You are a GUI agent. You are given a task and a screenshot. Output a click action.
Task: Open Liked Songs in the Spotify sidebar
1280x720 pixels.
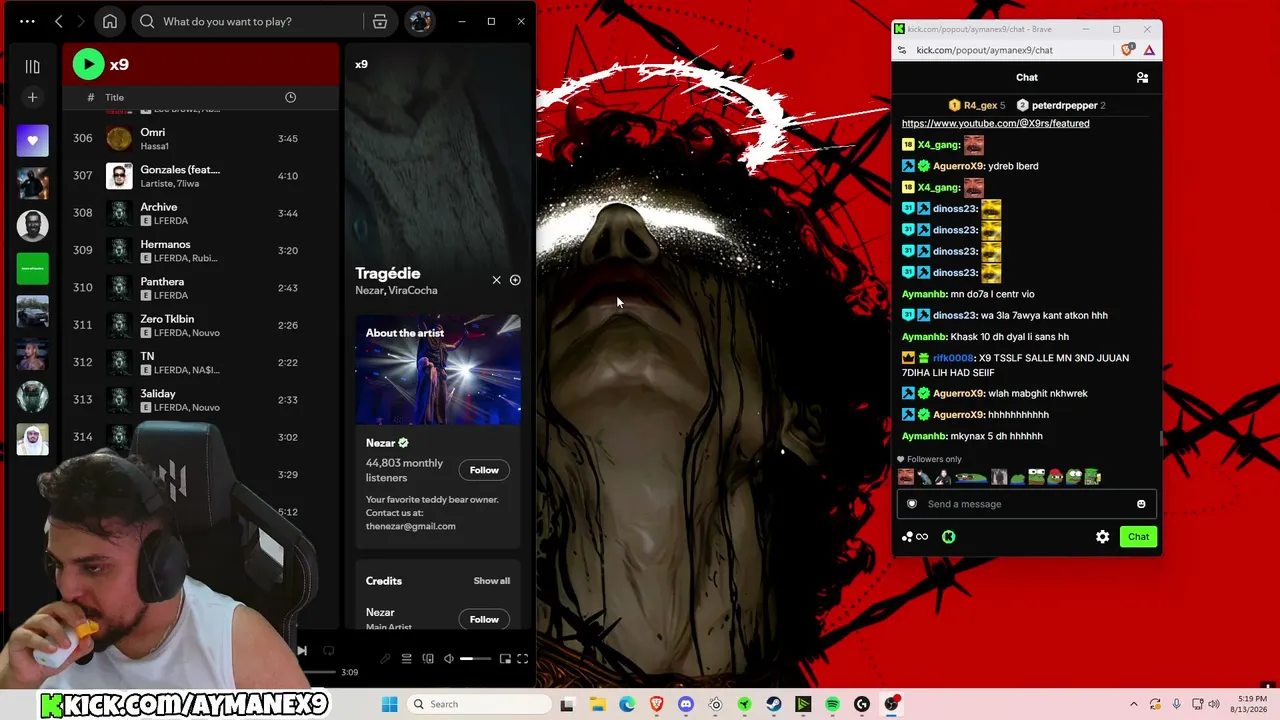pos(32,140)
